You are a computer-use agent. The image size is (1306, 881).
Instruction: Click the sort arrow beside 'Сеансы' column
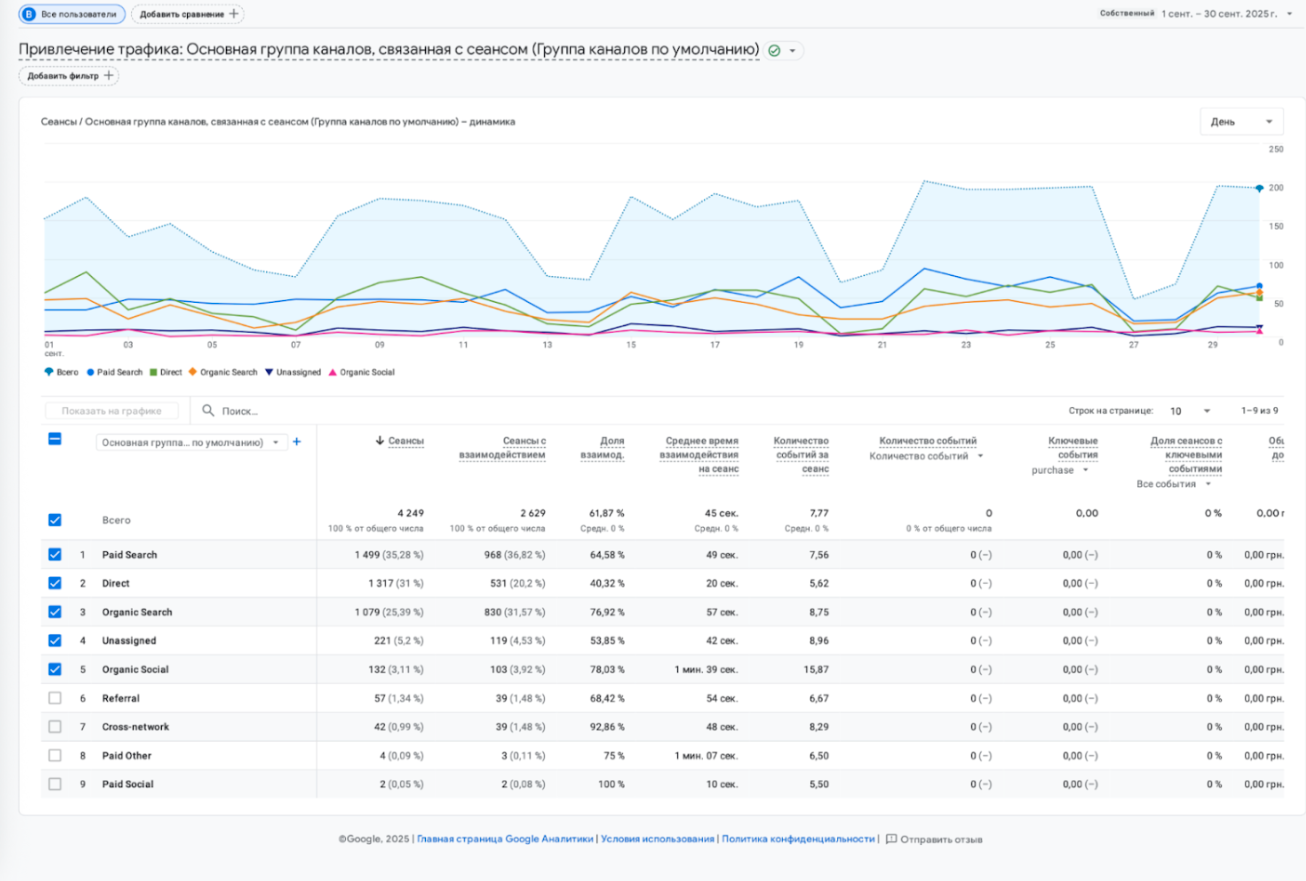coord(380,441)
